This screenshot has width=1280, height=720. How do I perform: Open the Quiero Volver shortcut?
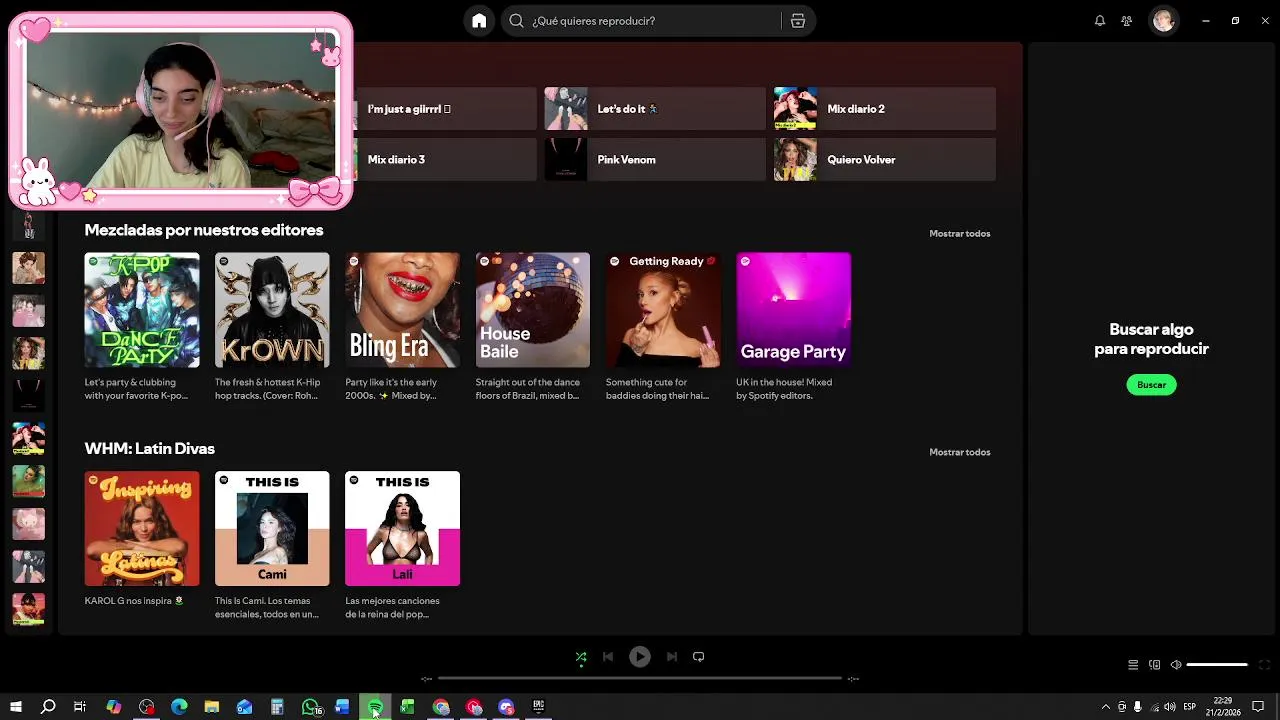(885, 160)
